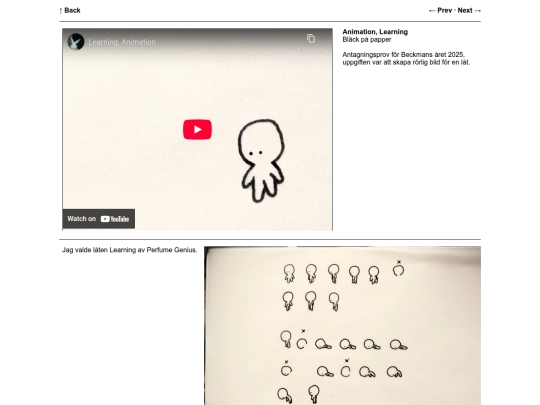Viewport: 540px width, 405px height.
Task: Click the Back link
Action: coord(70,10)
